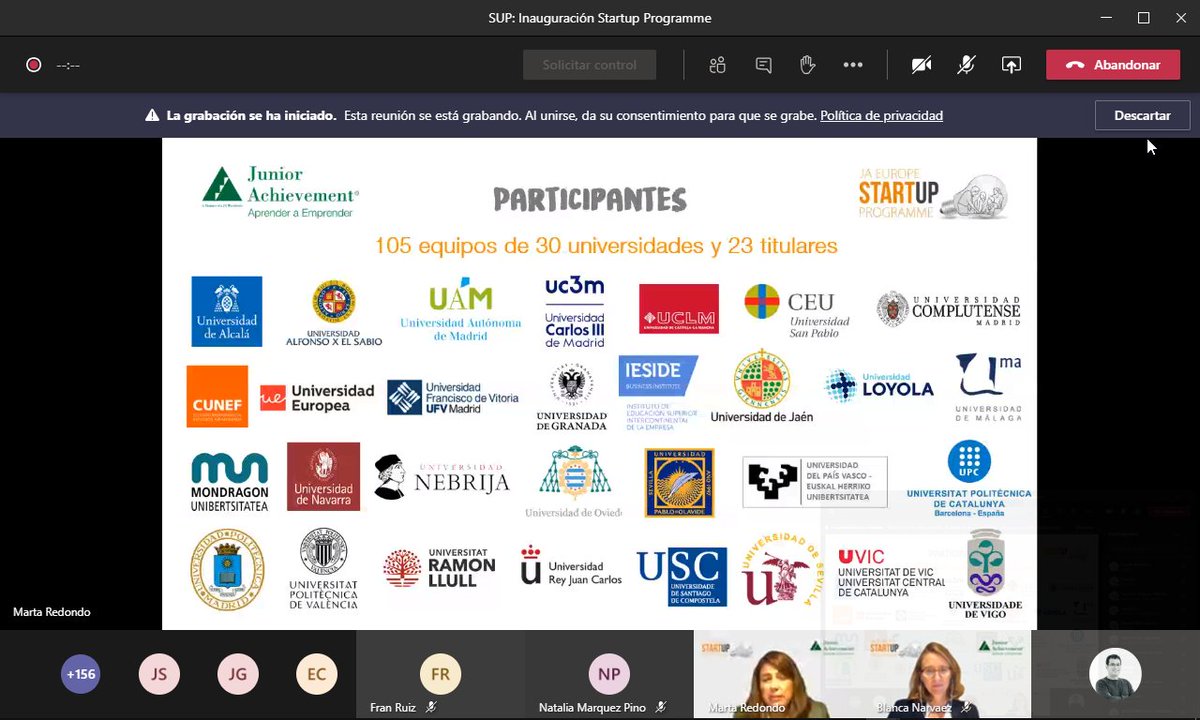
Task: Click the País Vasco university logo
Action: pos(815,481)
